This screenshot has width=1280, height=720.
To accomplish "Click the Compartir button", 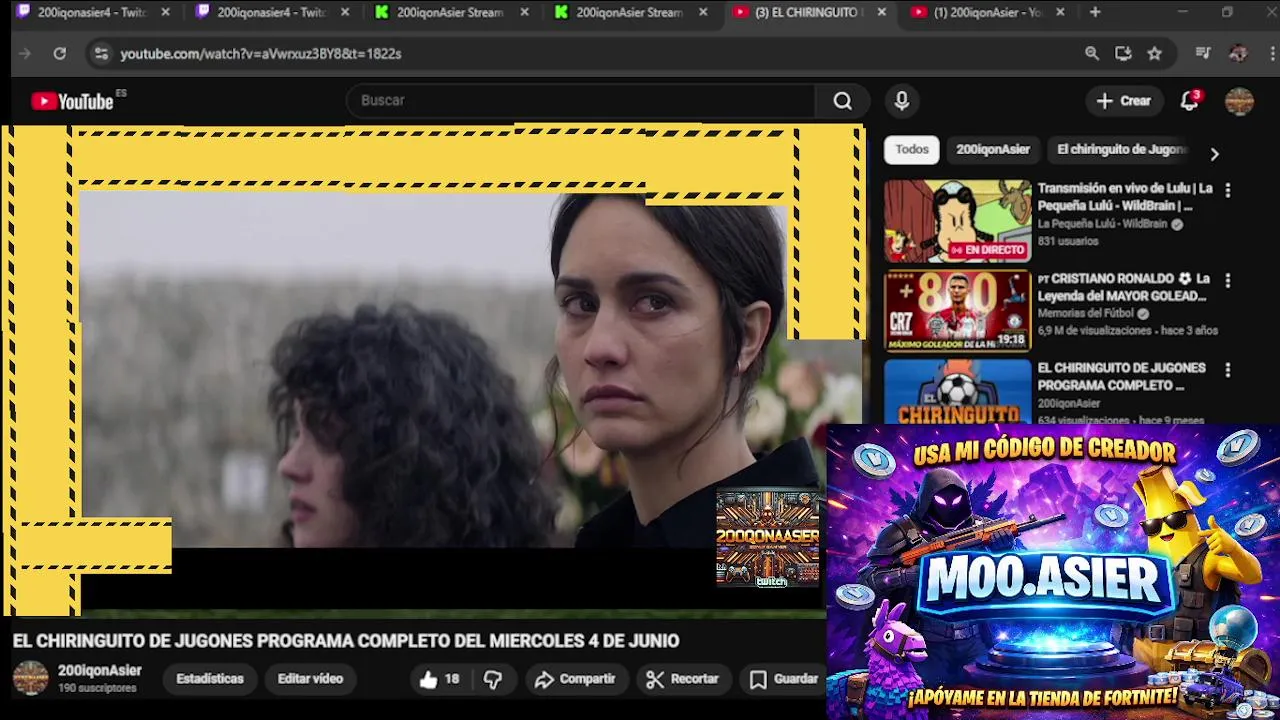I will [x=575, y=679].
